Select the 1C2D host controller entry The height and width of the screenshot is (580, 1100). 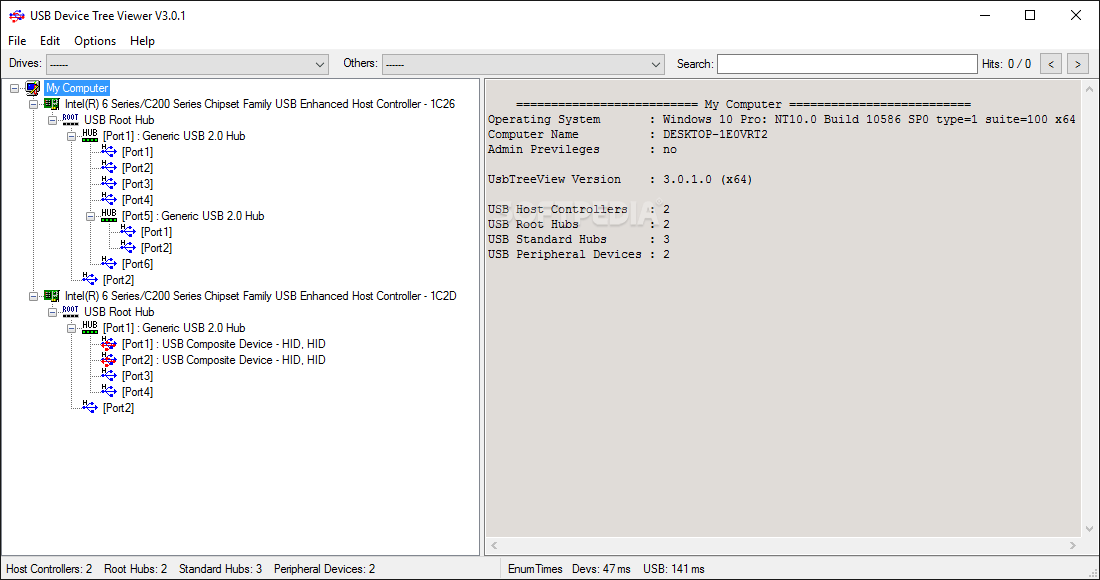point(50,295)
